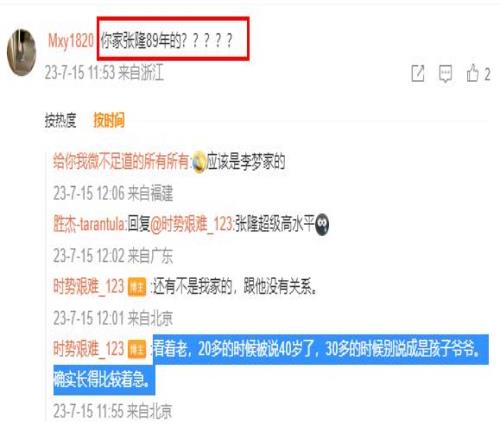Click the reply text 还有不是我家的

coord(193,286)
